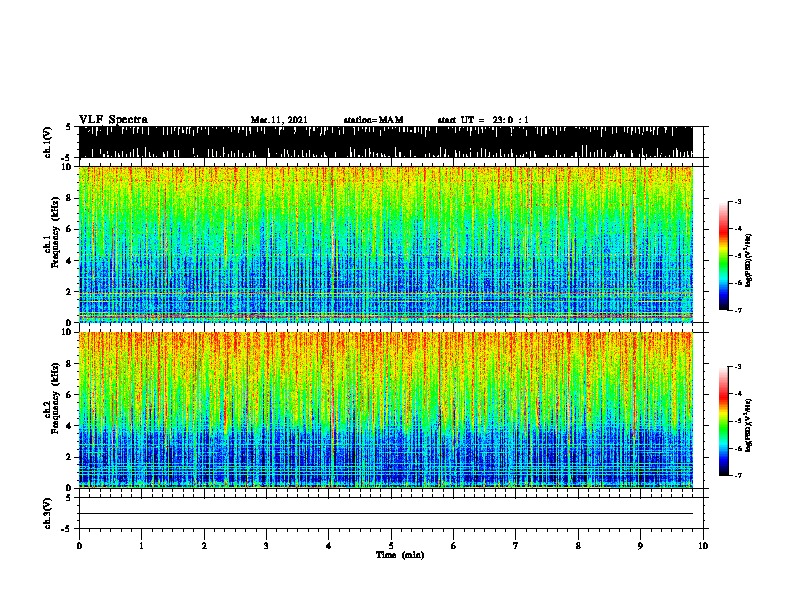Click the flat ch.3 voltage trace line
The width and height of the screenshot is (792, 612).
click(x=386, y=514)
